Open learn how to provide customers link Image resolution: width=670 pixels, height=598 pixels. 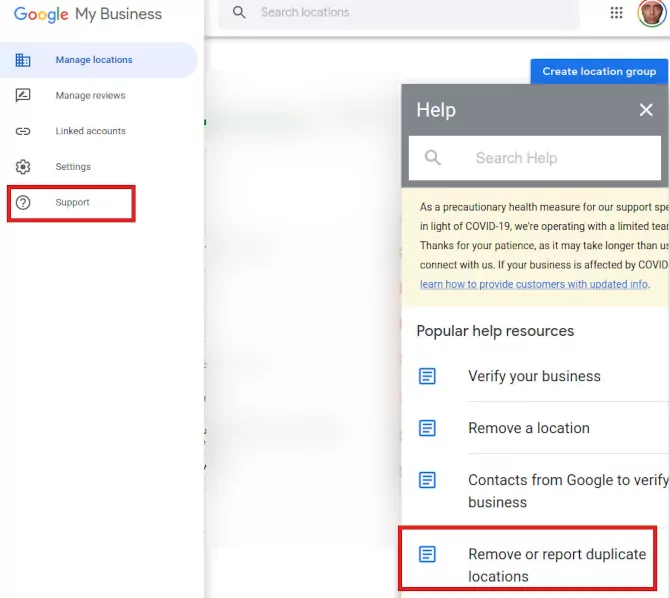pos(534,284)
